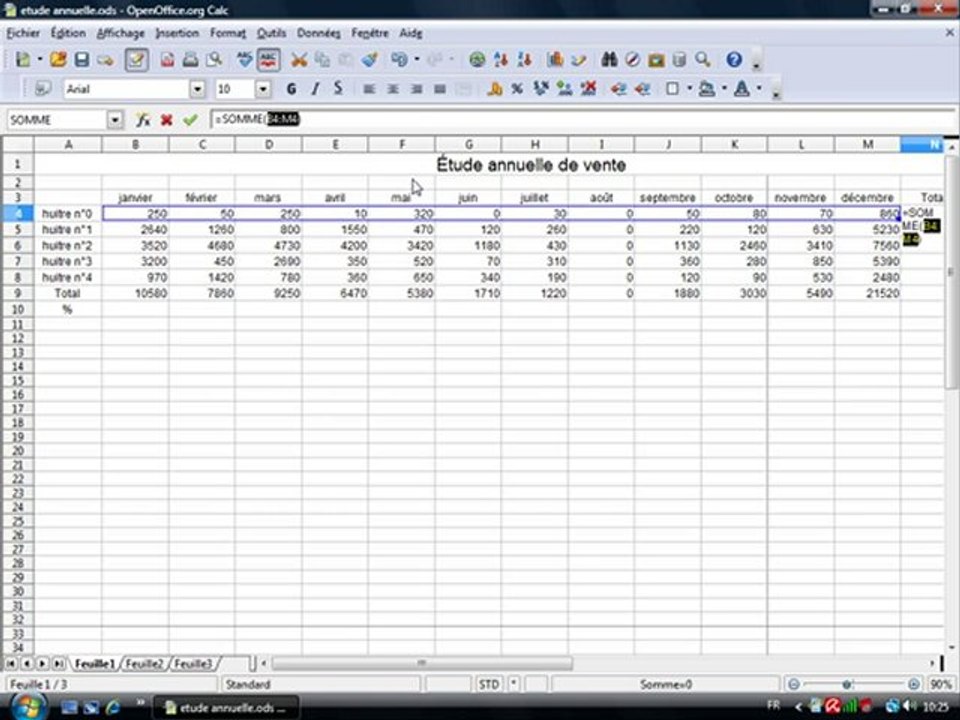Toggle Underline S formatting

tap(338, 89)
